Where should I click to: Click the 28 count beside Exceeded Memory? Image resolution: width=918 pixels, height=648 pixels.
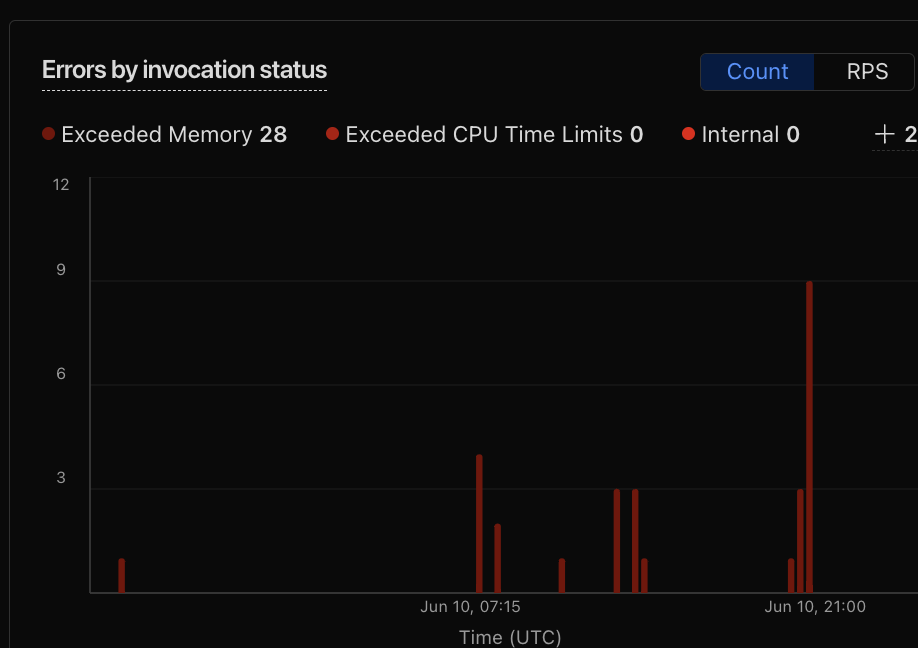(273, 135)
